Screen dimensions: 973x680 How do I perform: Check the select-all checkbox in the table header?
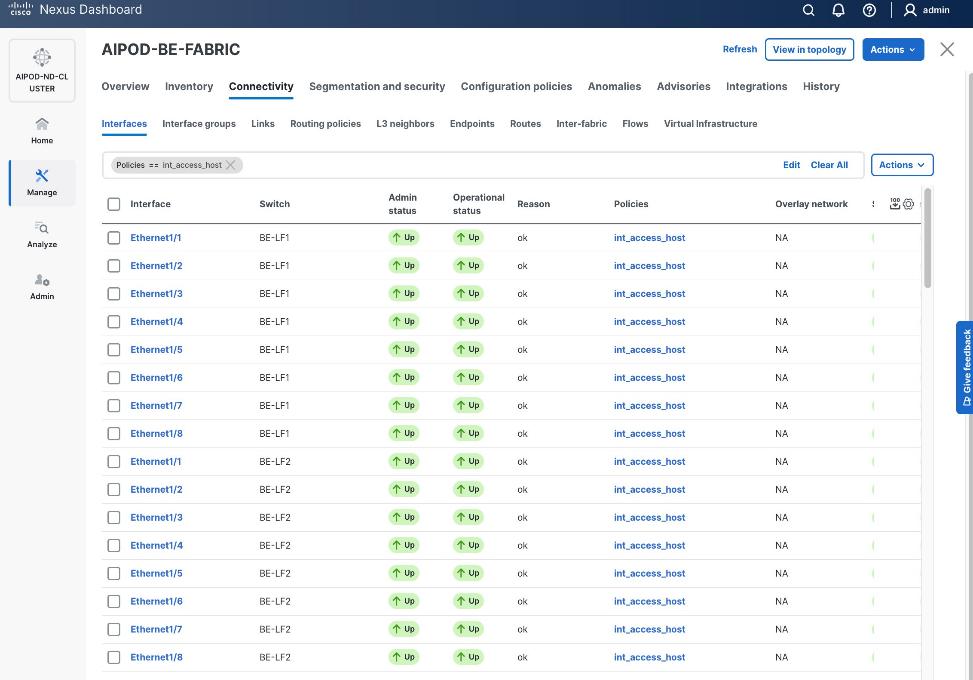[x=114, y=204]
